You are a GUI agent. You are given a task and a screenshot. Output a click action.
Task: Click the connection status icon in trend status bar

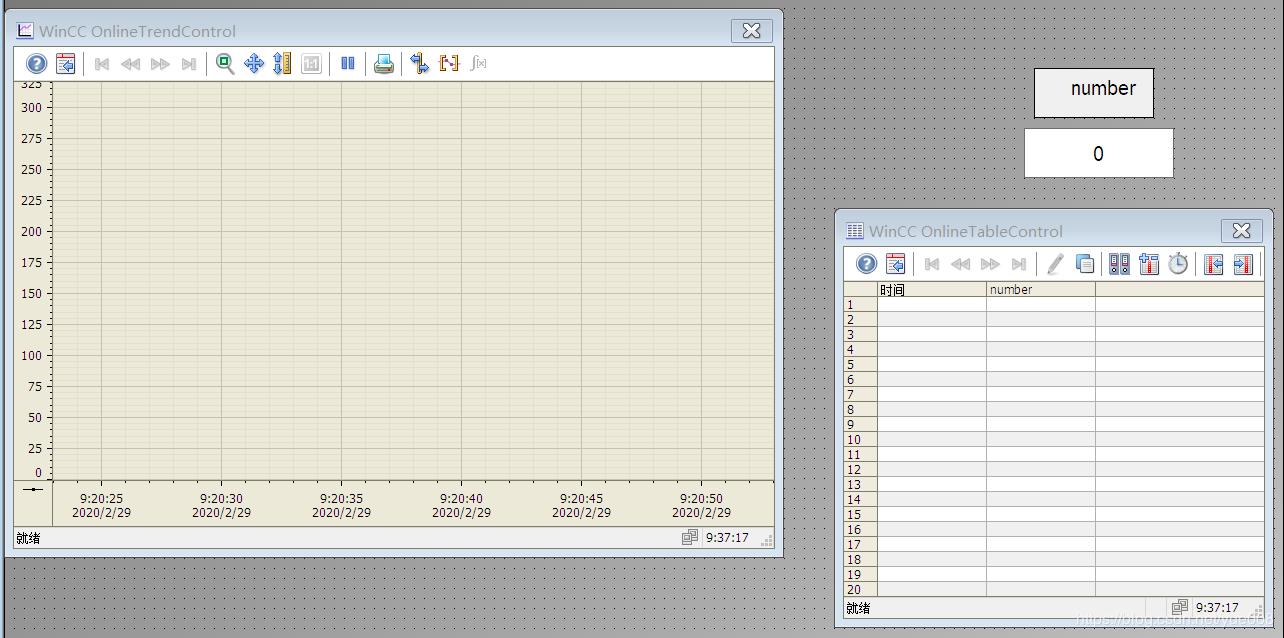[x=690, y=538]
